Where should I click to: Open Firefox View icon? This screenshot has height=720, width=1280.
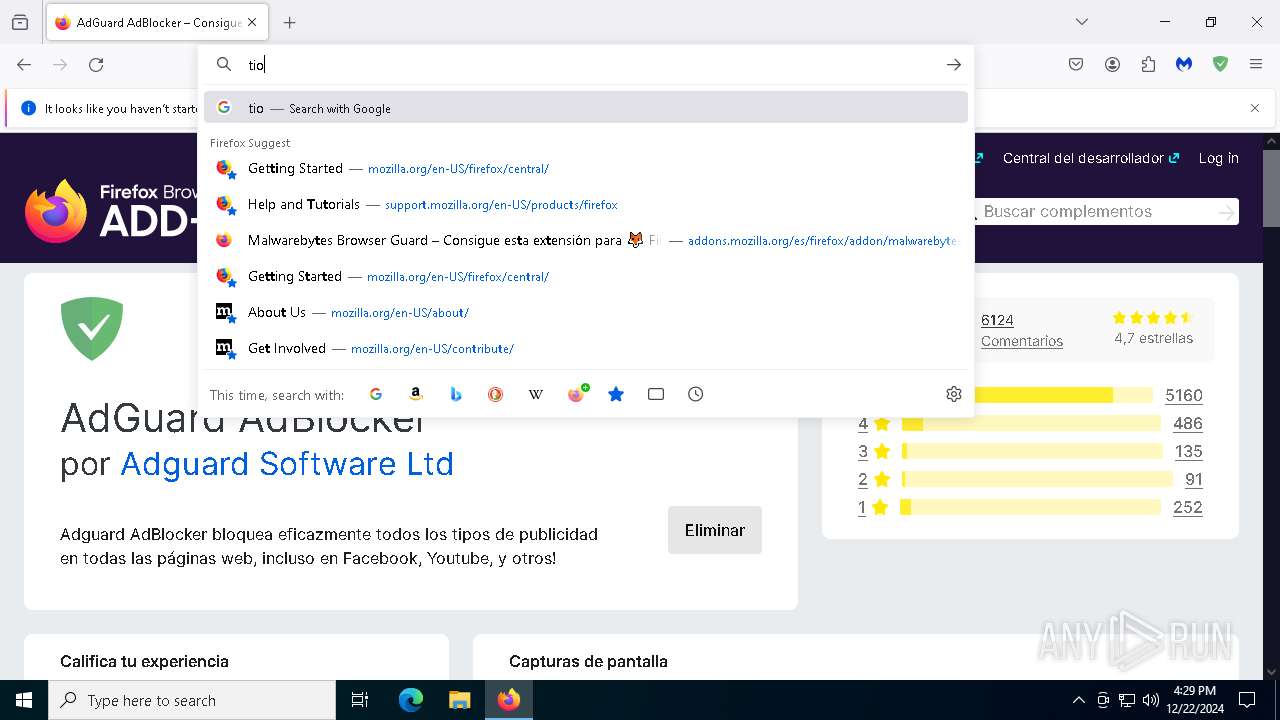pyautogui.click(x=20, y=22)
